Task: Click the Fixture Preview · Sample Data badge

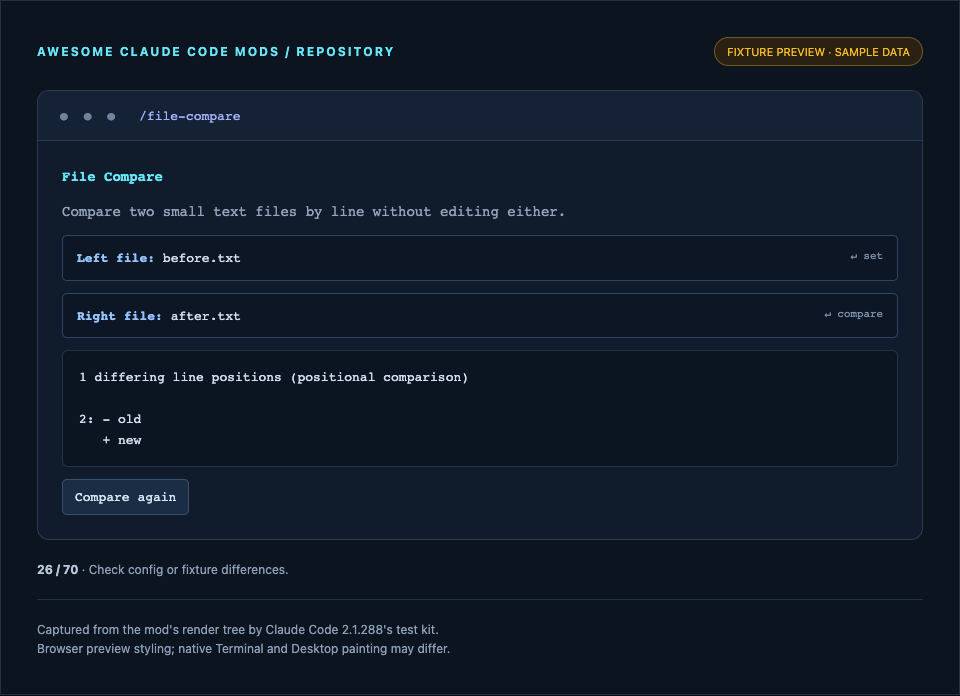Action: point(818,52)
